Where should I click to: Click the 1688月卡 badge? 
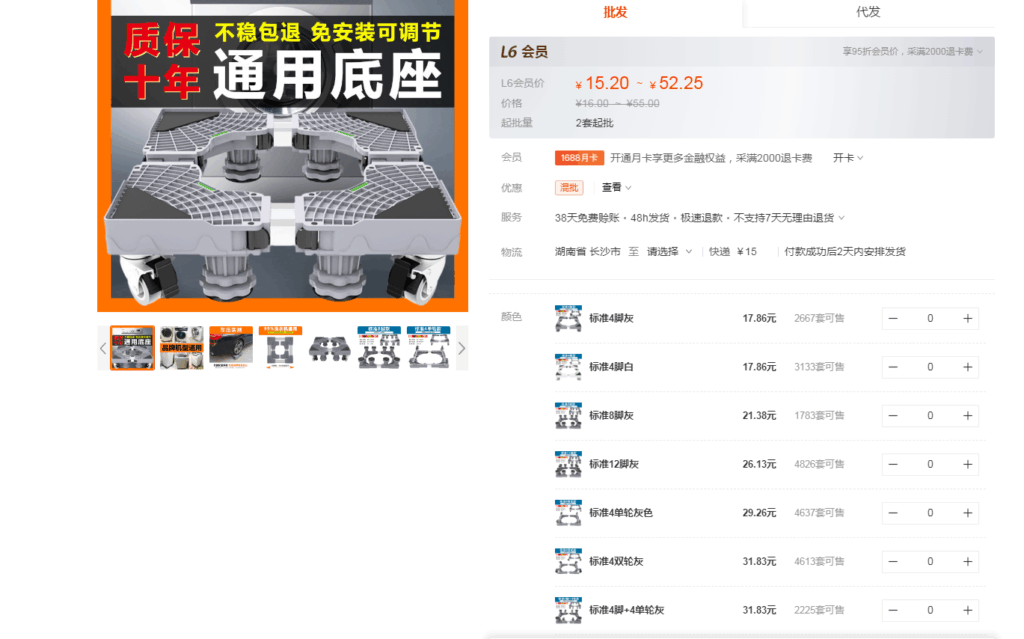click(x=579, y=158)
